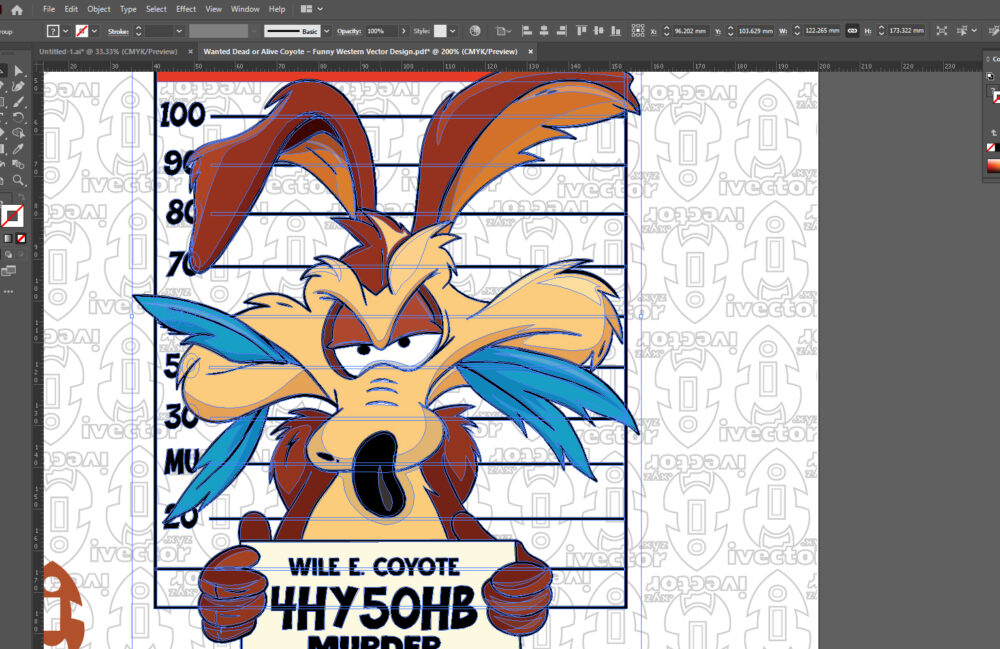
Task: Change Screen Mode icon in toolbar
Action: coord(8,272)
